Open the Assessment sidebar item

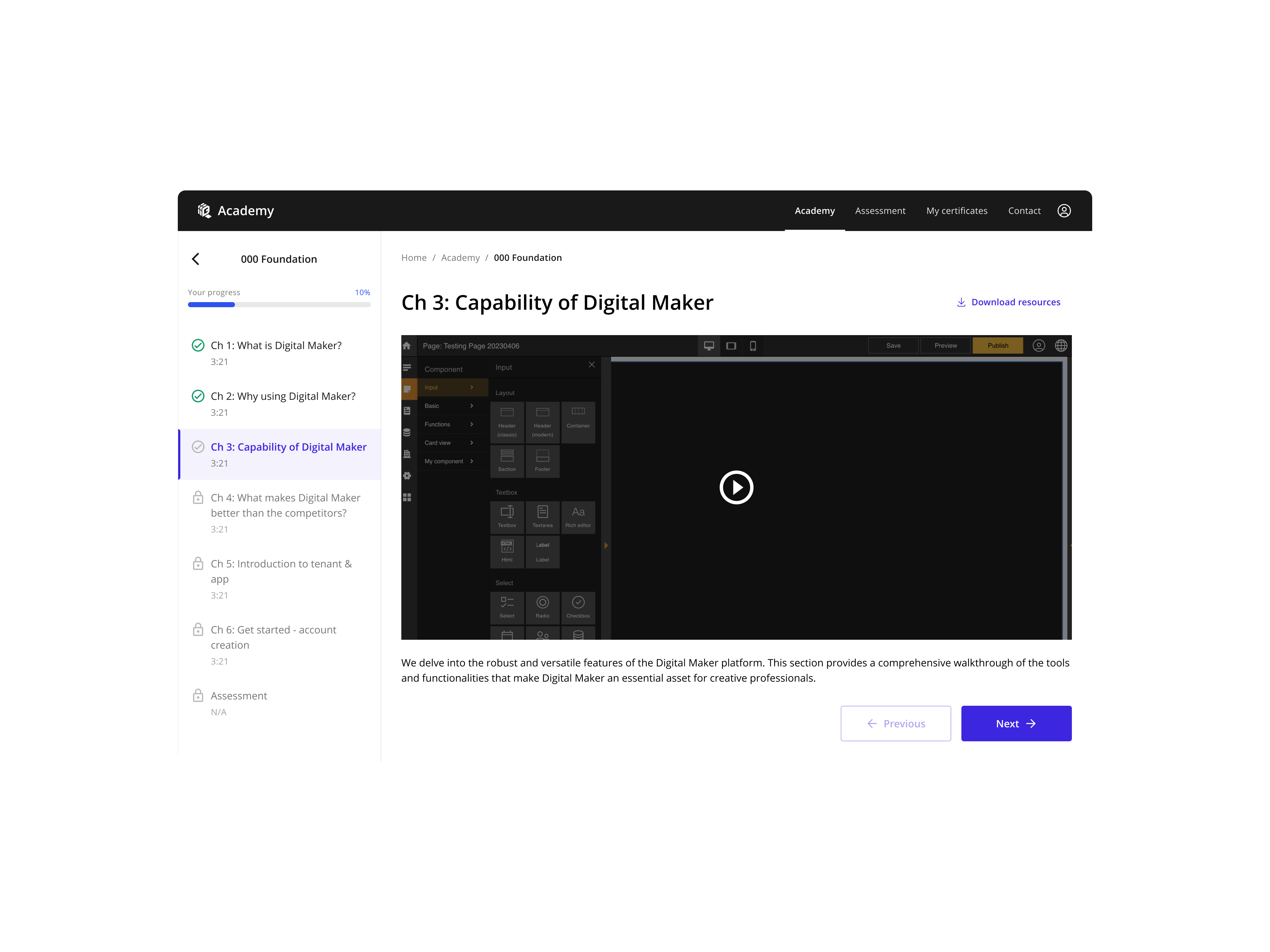(280, 703)
